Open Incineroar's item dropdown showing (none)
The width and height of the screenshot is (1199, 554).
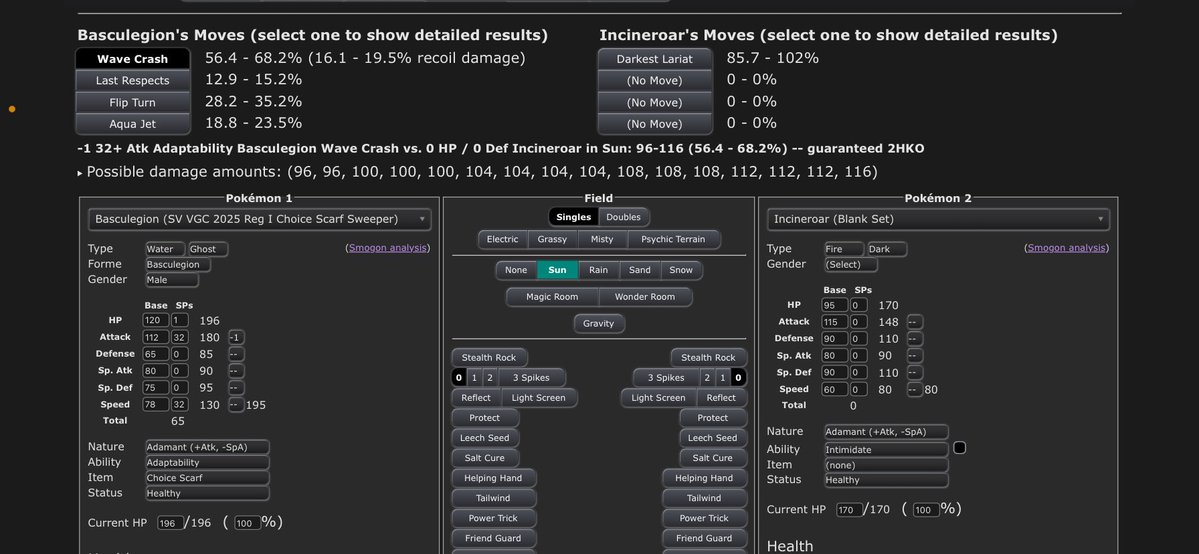click(886, 465)
